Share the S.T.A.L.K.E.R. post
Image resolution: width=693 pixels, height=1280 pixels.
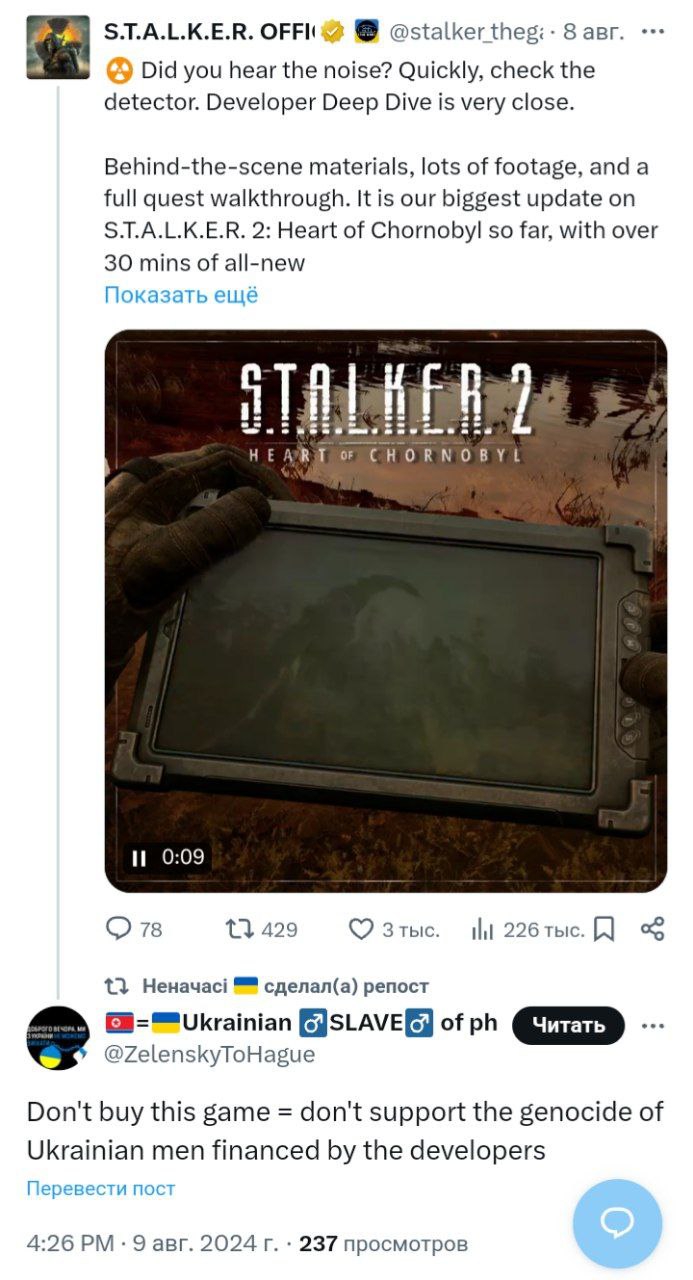coord(652,930)
